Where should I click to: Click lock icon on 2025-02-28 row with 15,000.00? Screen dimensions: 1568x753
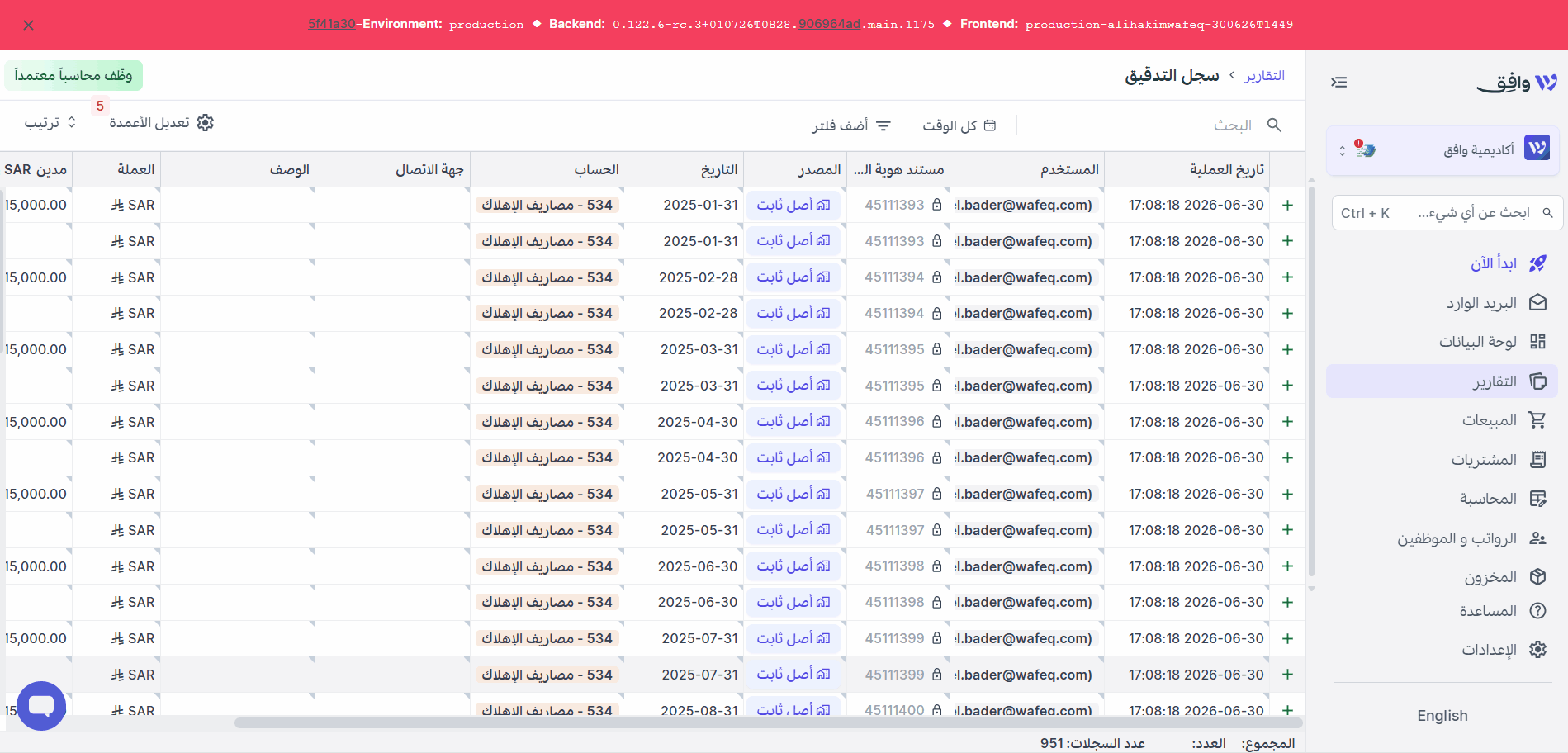pos(936,277)
